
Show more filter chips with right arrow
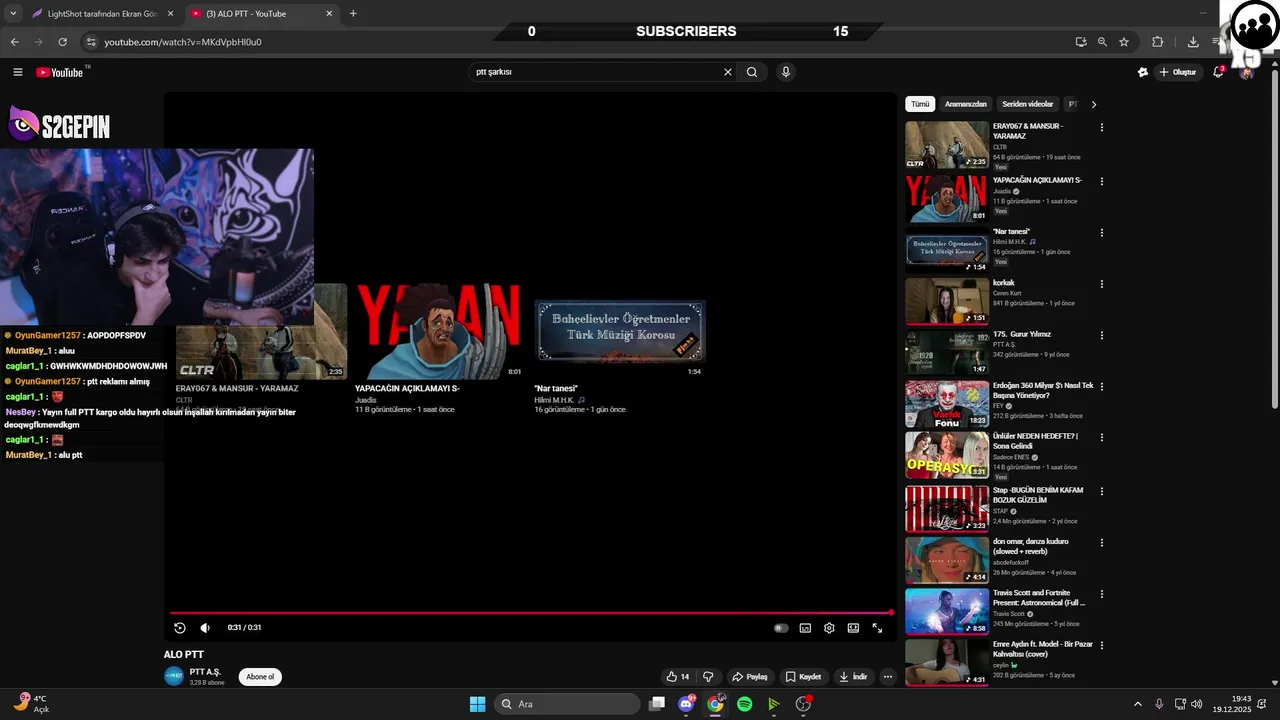click(x=1093, y=104)
